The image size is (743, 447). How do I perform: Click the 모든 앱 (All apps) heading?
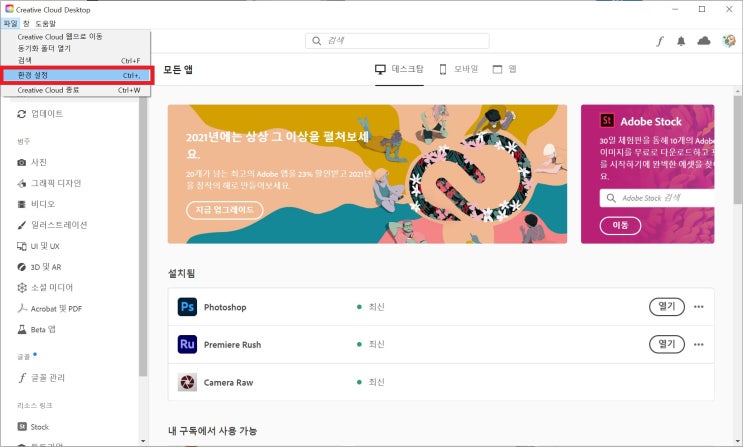(178, 70)
